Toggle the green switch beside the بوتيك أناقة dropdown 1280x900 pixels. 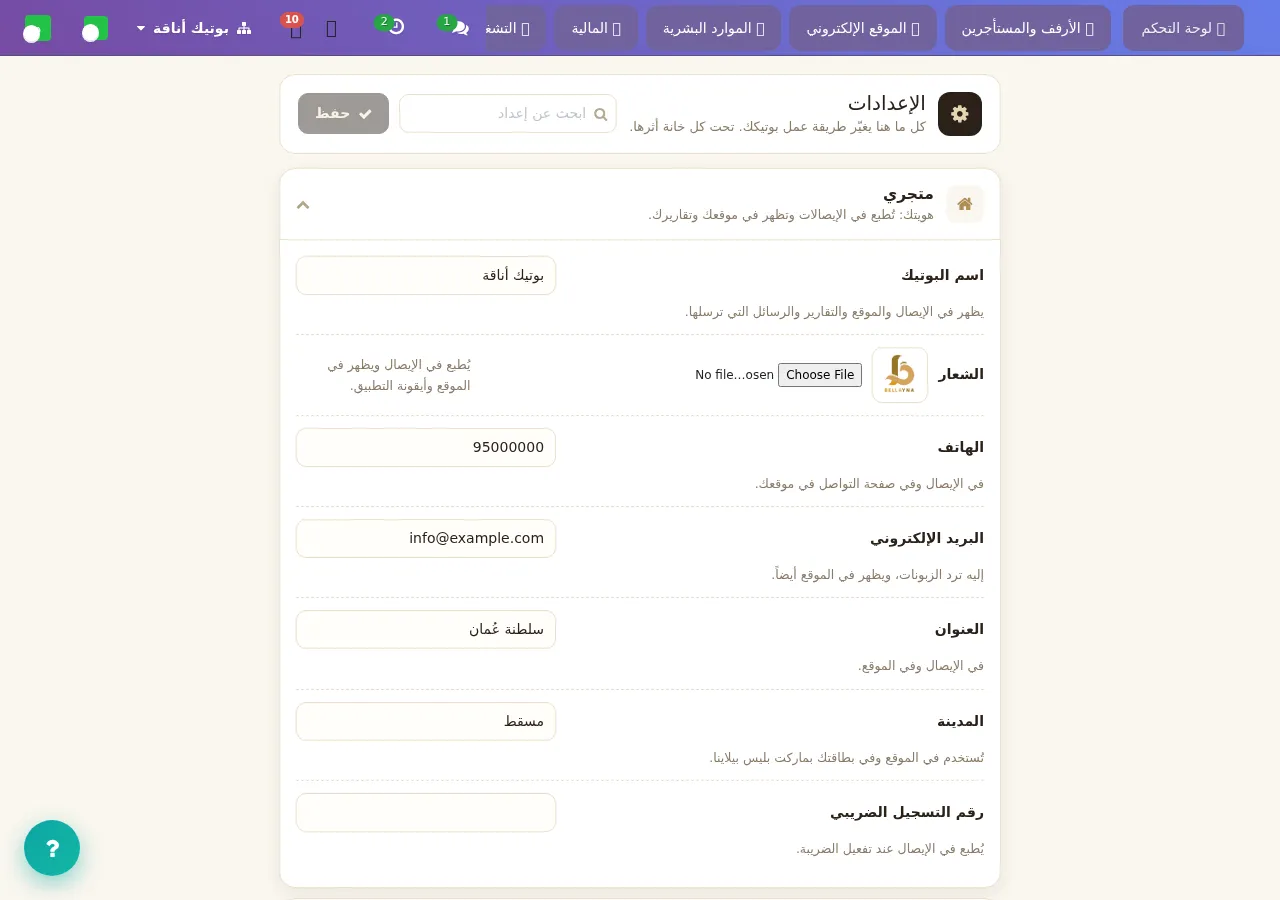point(96,28)
